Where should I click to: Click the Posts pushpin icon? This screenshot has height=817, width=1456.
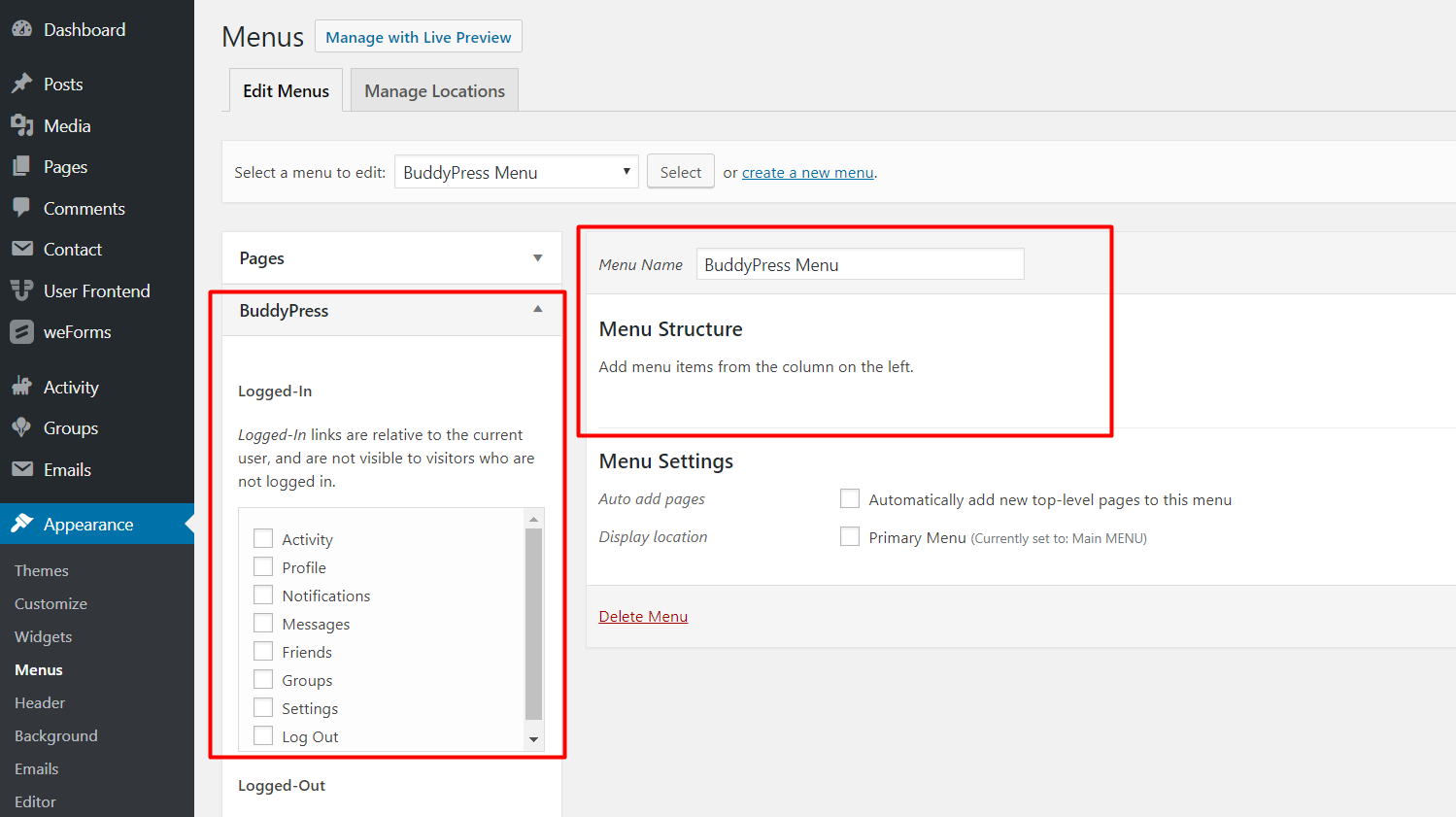pos(21,85)
